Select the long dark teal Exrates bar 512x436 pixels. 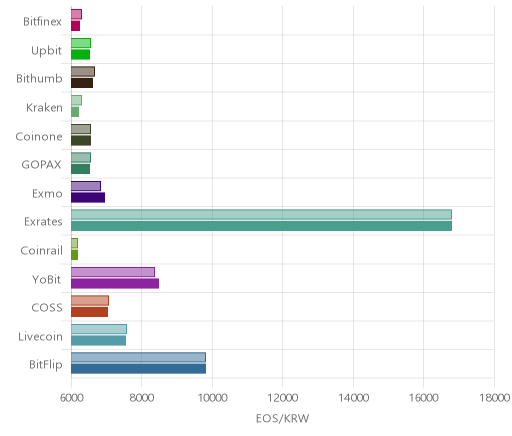(261, 226)
